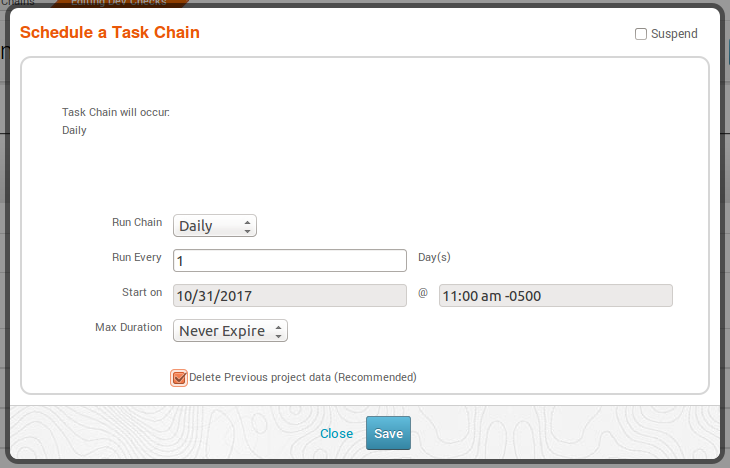Select the 11:00 am start time field
This screenshot has height=468, width=730.
(x=555, y=295)
